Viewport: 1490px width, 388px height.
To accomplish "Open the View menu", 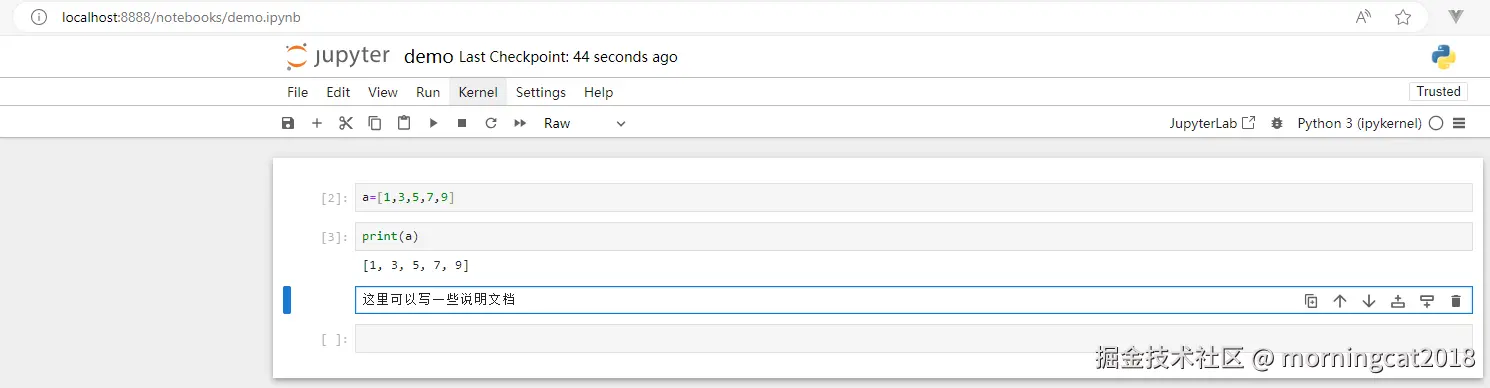I will [x=383, y=92].
